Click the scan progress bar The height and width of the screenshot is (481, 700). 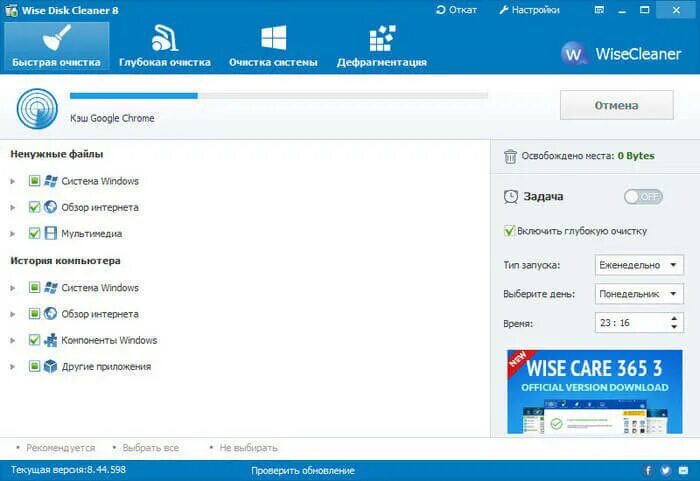coord(279,96)
